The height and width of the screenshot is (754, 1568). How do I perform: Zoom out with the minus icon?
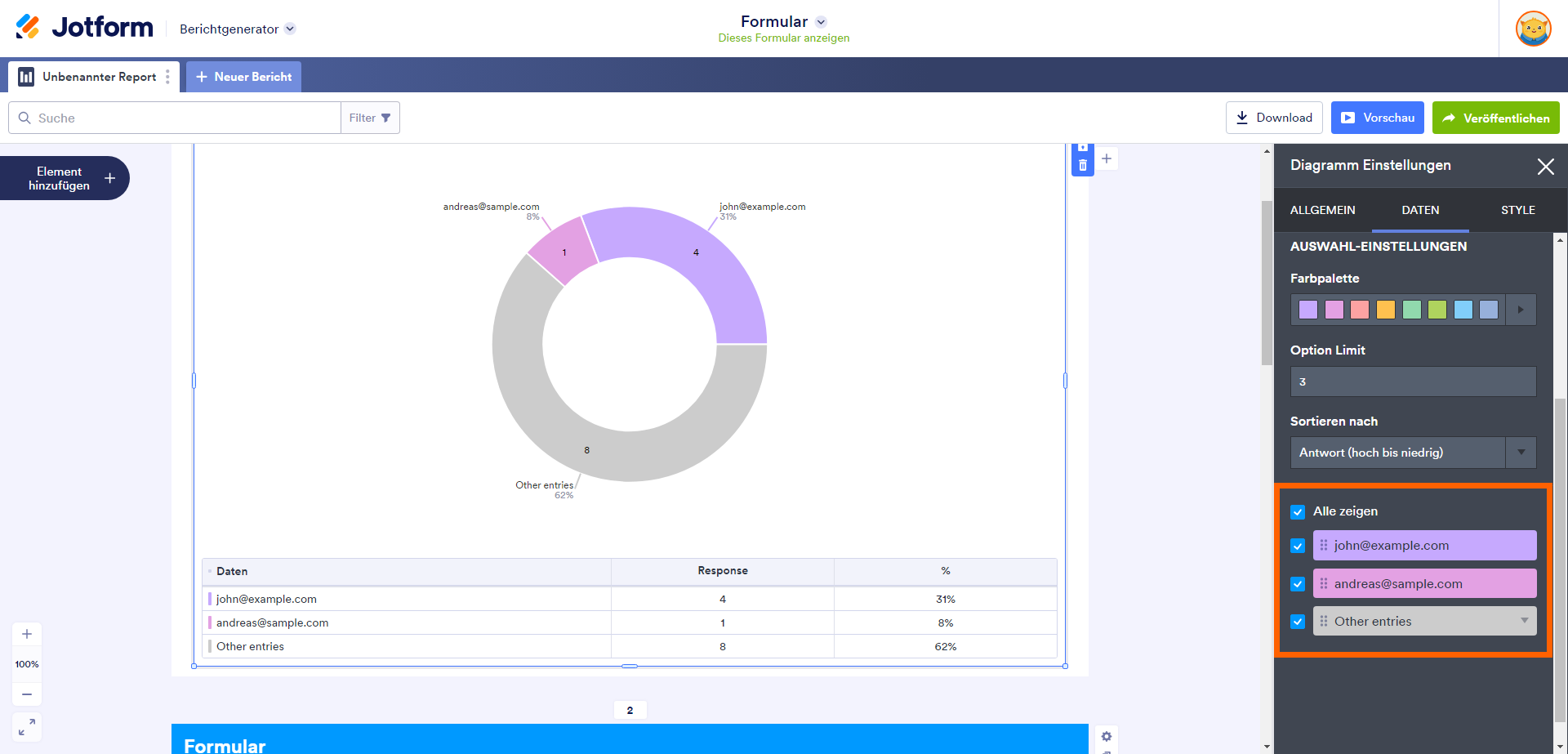pyautogui.click(x=27, y=694)
